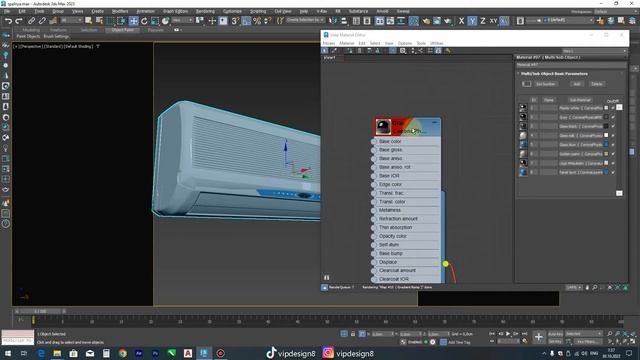
Task: Toggle On/Off checkbox for fourth Glass sub-material
Action: tap(613, 136)
